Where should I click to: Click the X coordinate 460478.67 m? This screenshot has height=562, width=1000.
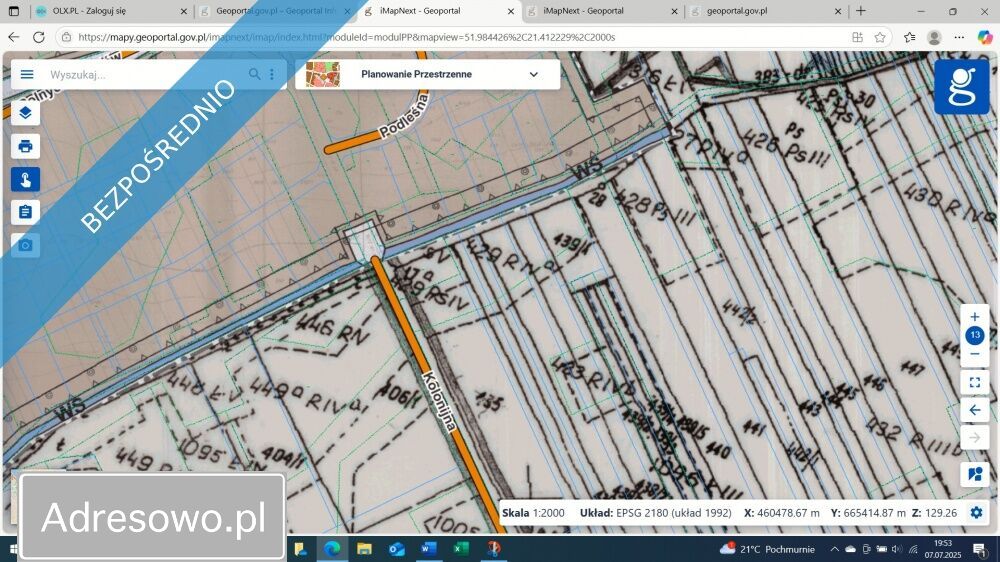782,513
